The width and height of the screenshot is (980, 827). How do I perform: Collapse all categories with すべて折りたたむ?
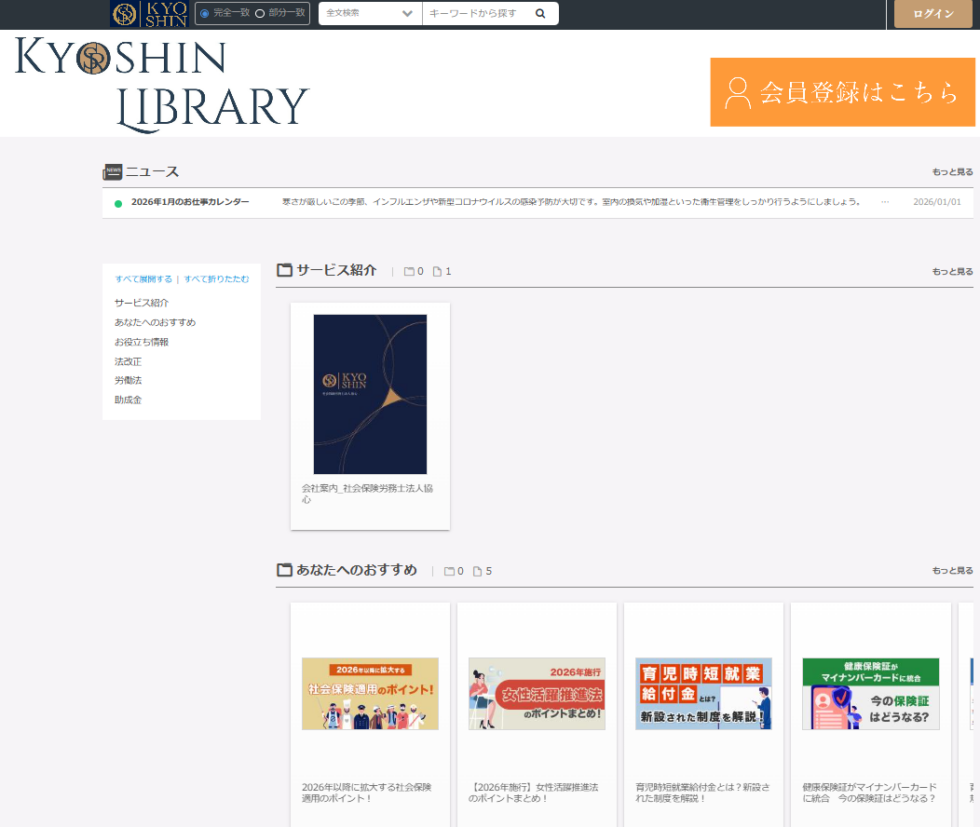(217, 279)
